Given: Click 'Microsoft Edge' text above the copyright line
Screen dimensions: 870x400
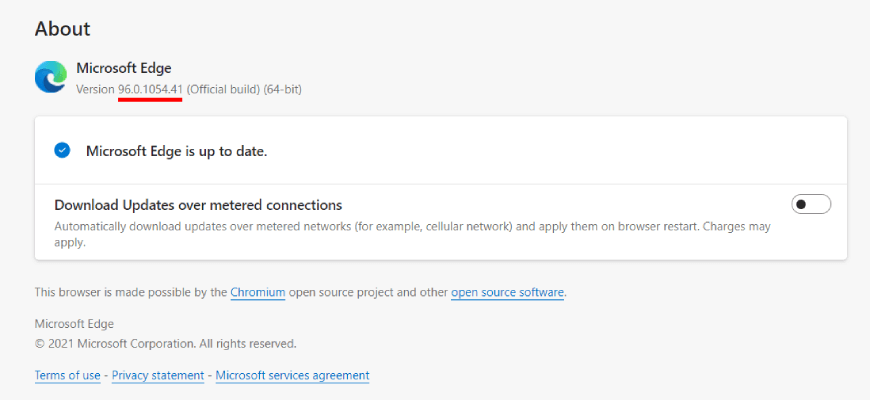Looking at the screenshot, I should tap(74, 324).
